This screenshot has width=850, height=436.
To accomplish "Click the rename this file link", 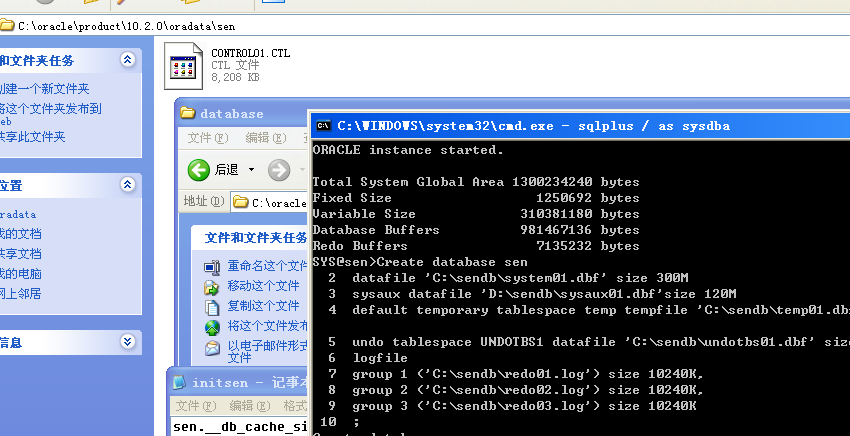I will [267, 266].
